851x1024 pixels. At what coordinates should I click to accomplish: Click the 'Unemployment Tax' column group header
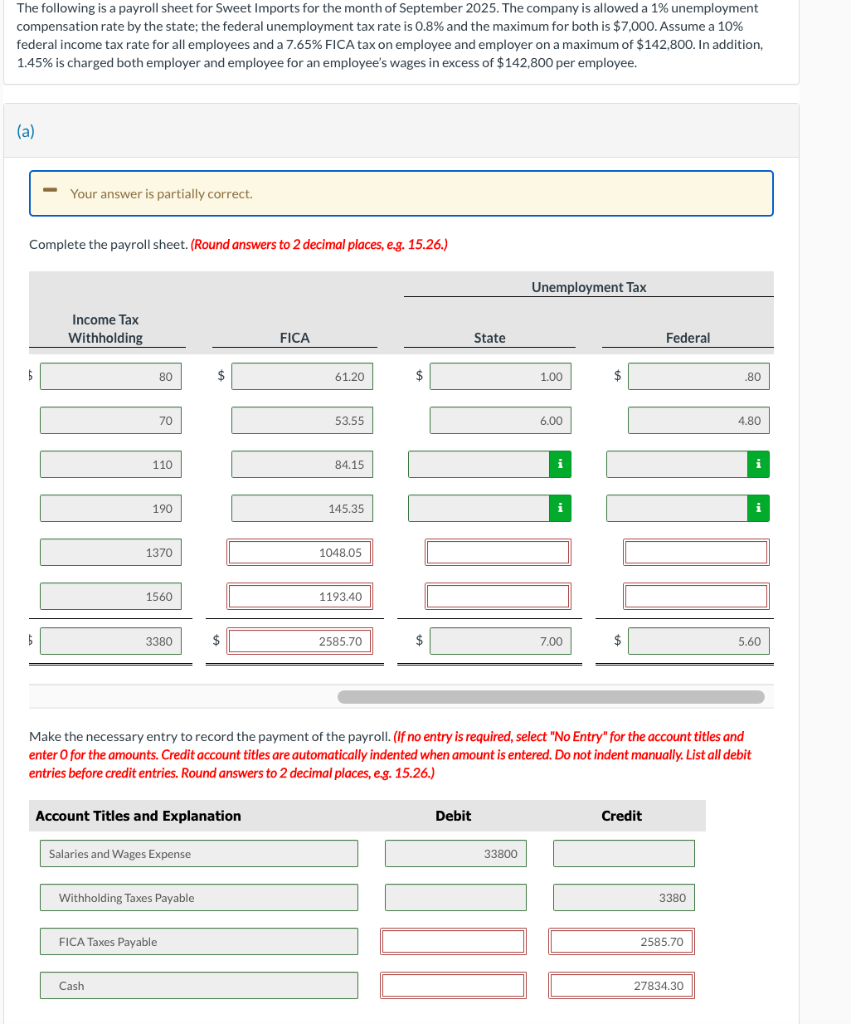pyautogui.click(x=588, y=287)
